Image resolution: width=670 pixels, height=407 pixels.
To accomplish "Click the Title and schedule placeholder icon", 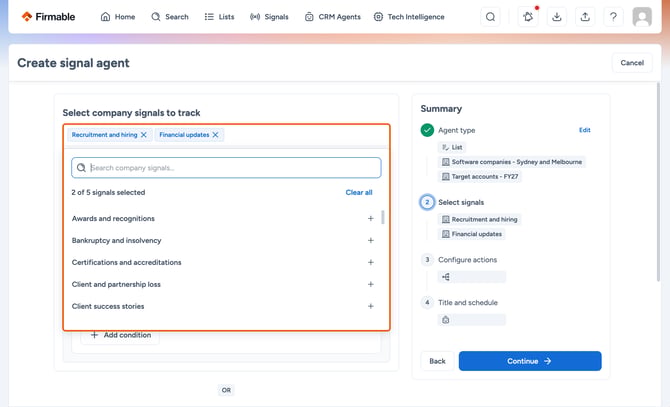I will 446,320.
